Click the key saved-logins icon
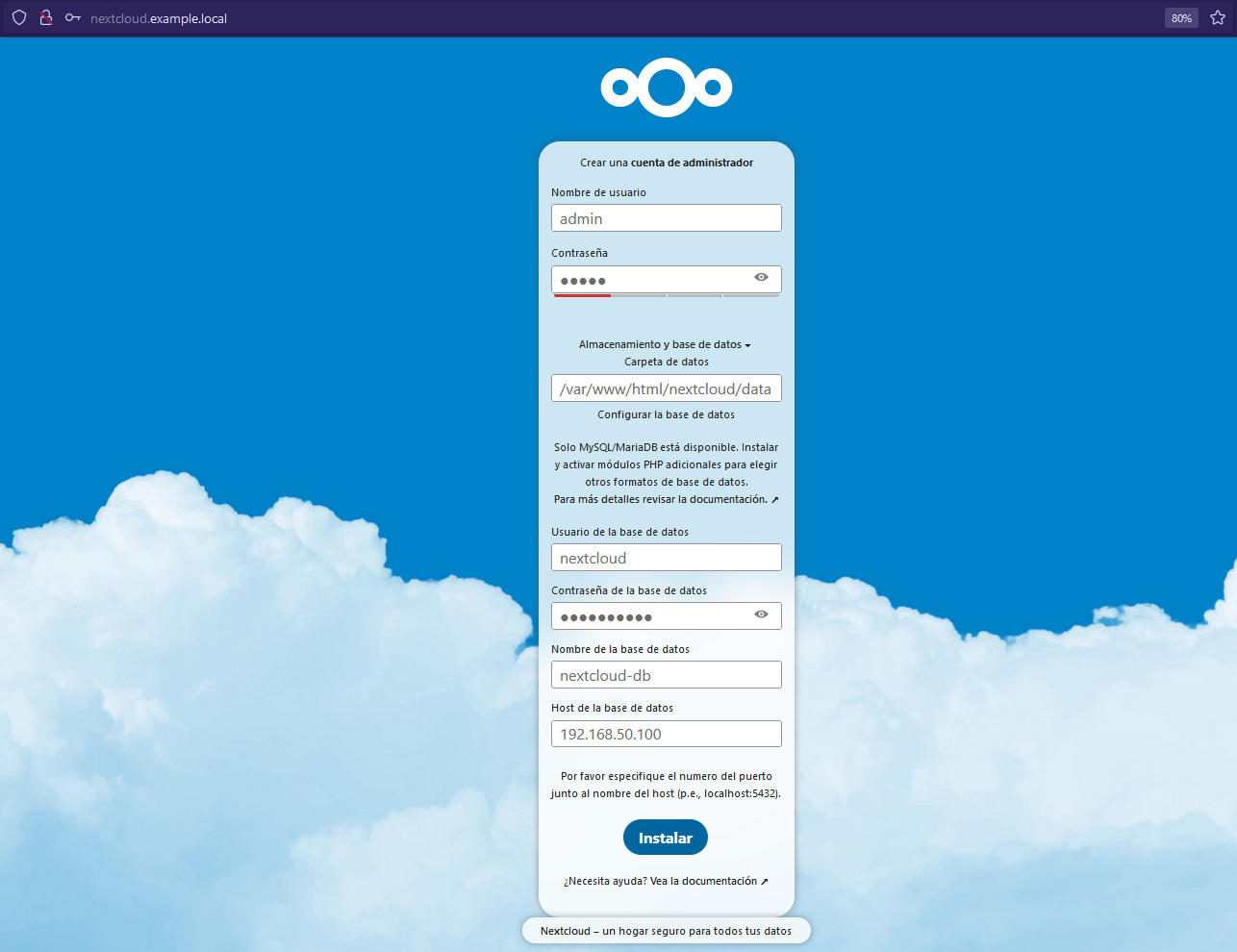1237x952 pixels. [x=73, y=18]
